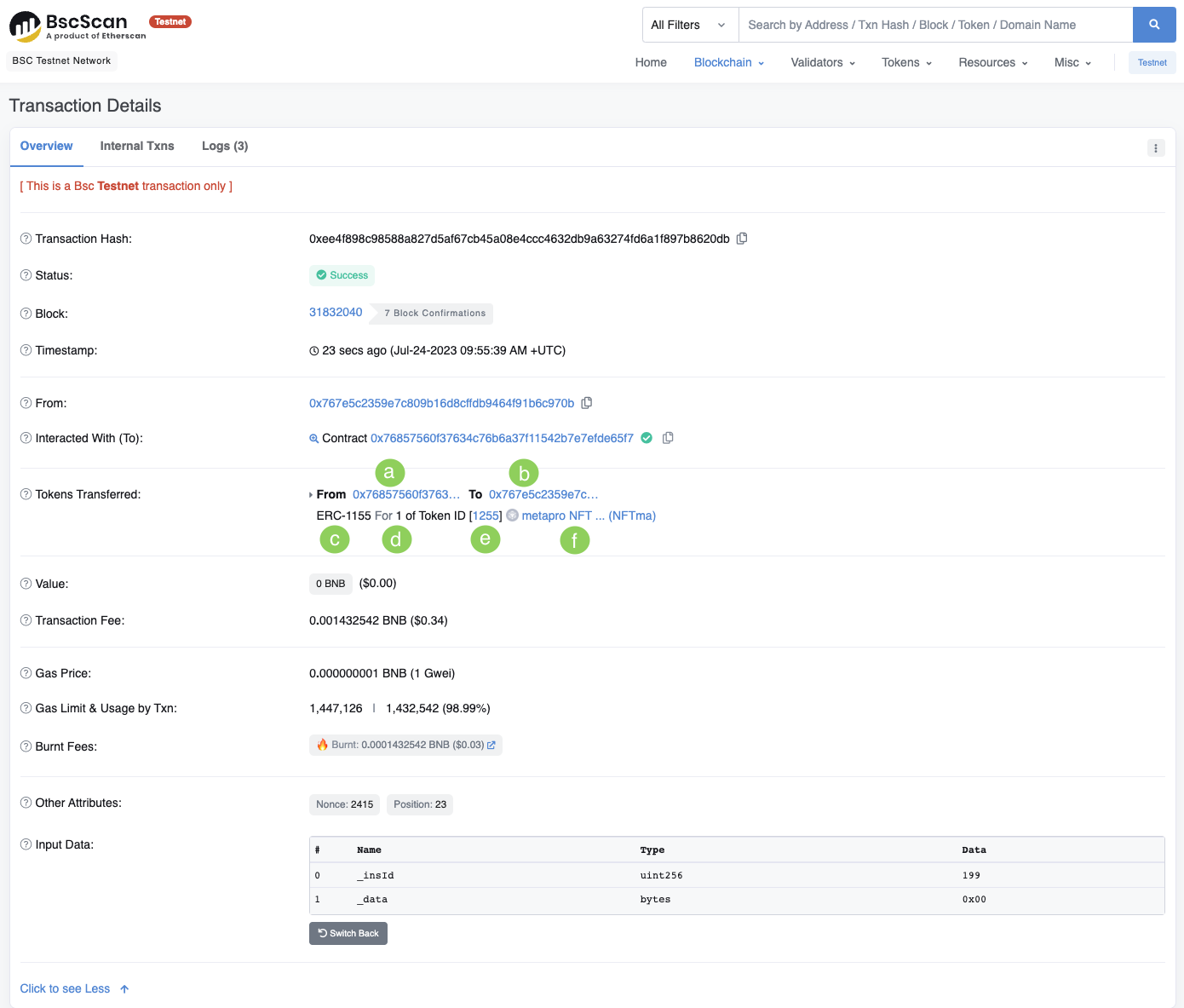This screenshot has width=1184, height=1008.
Task: Copy the contract address
Action: pos(668,438)
